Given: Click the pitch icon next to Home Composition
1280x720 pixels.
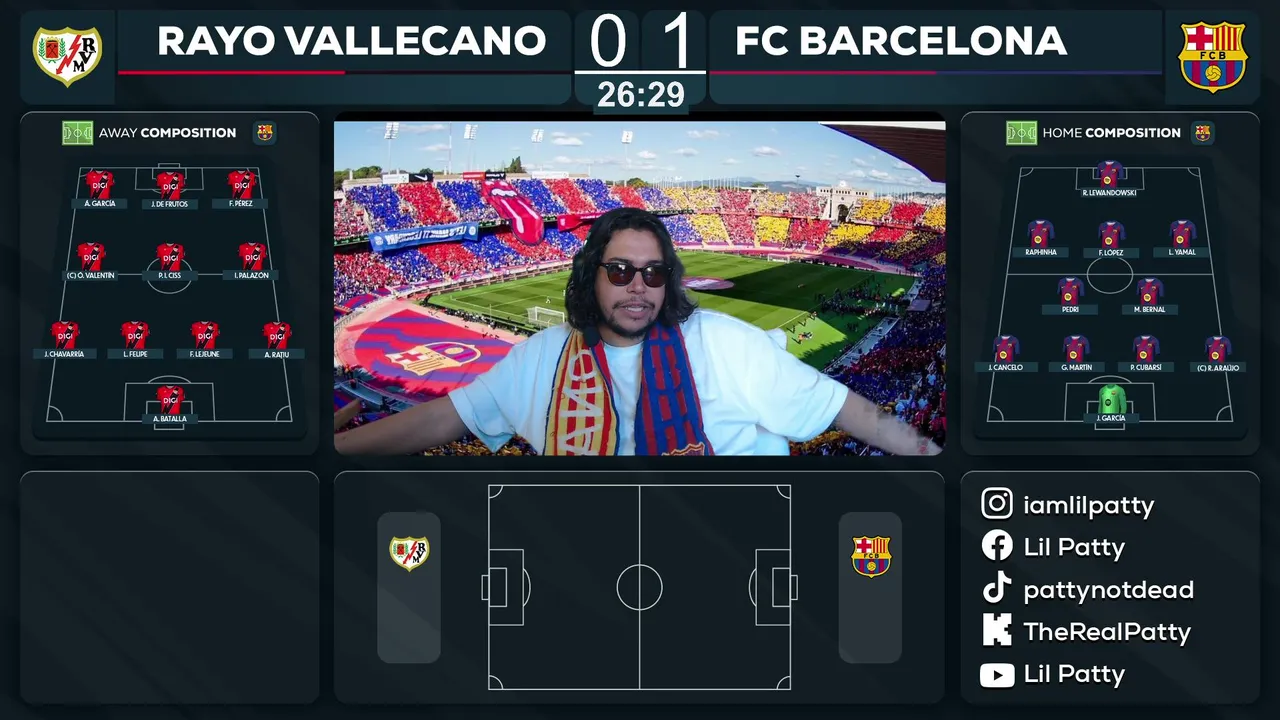Looking at the screenshot, I should 1021,132.
